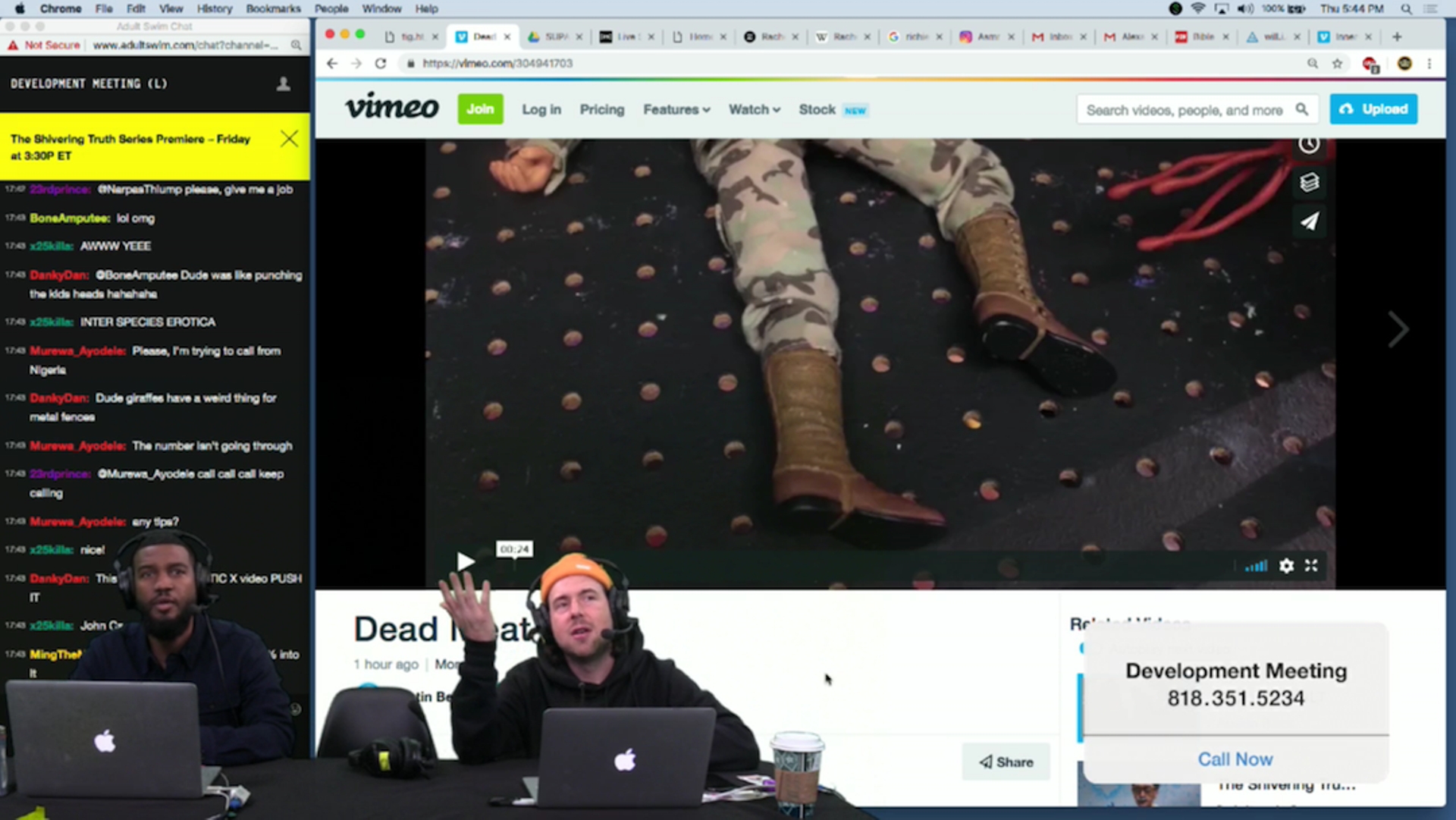Click the video timestamp 00:24 marker
This screenshot has width=1456, height=820.
click(514, 549)
